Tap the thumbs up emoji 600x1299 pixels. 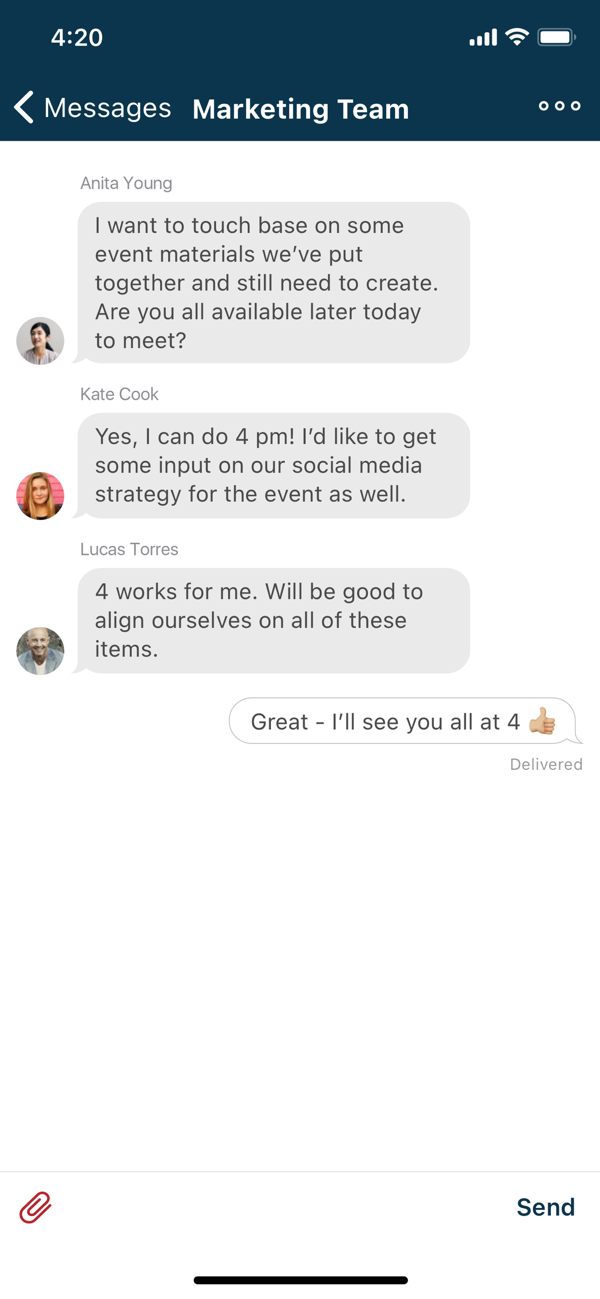(542, 721)
